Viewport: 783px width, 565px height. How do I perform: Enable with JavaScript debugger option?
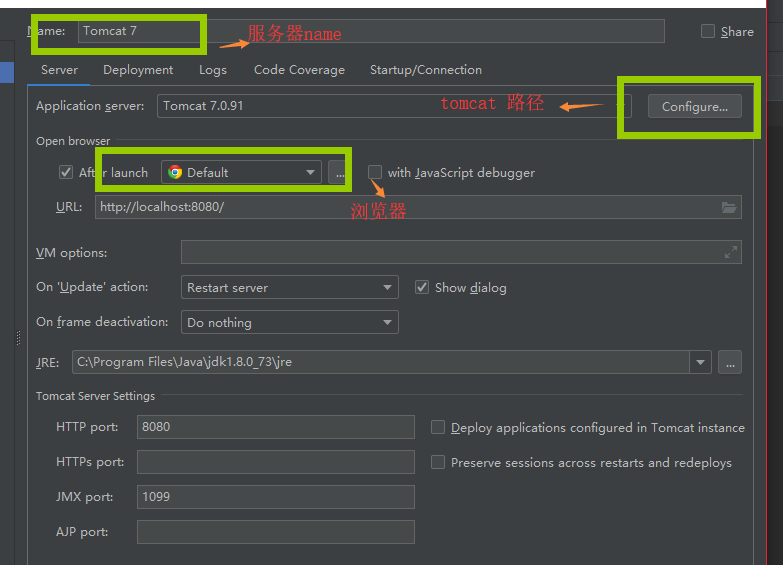point(375,172)
